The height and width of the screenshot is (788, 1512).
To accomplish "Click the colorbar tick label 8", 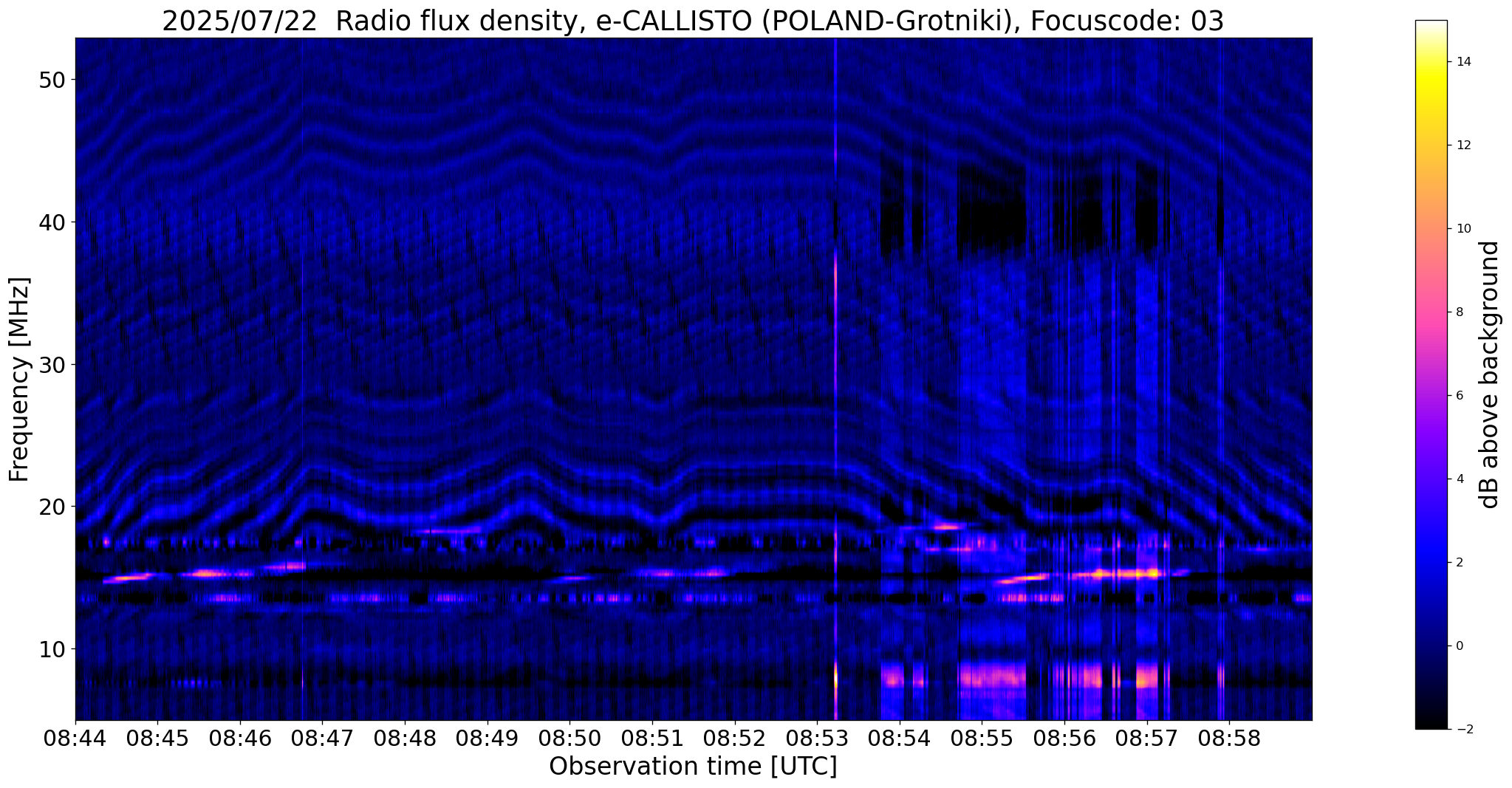I will 1459,312.
